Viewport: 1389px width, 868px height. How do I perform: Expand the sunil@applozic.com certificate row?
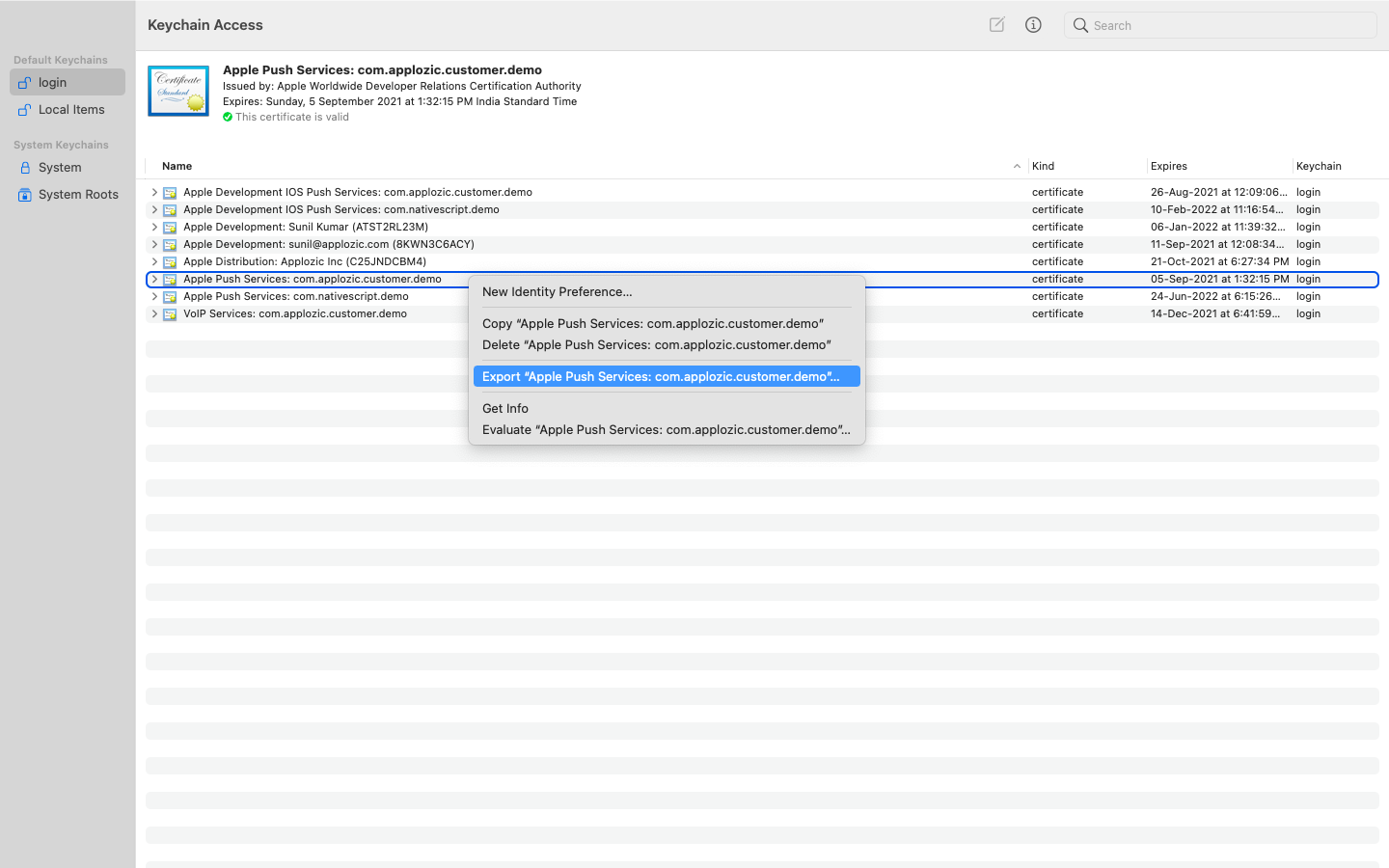(154, 244)
